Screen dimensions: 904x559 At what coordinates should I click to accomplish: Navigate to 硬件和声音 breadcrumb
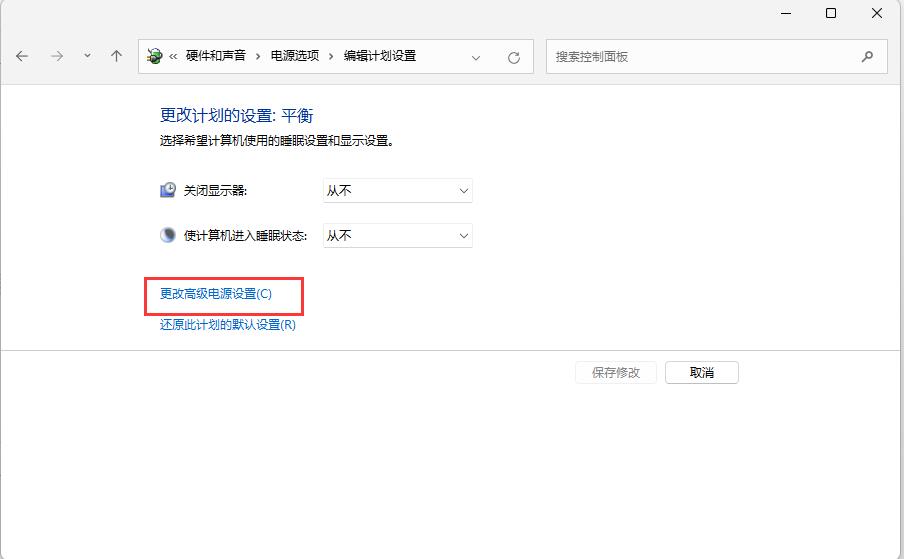click(215, 57)
